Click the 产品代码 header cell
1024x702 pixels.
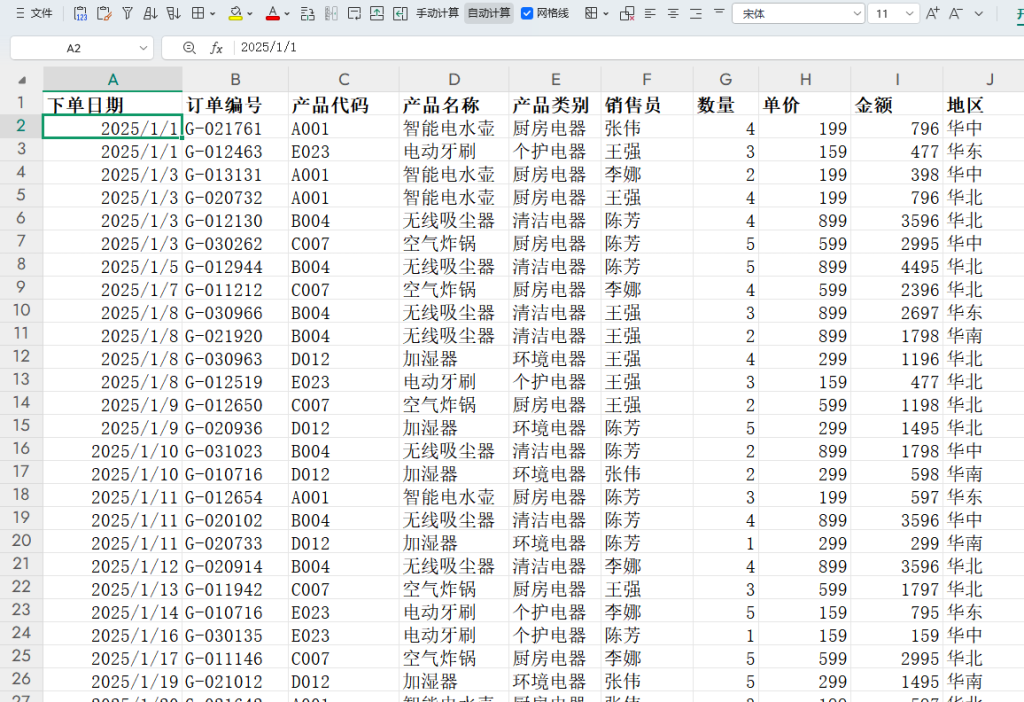(344, 104)
